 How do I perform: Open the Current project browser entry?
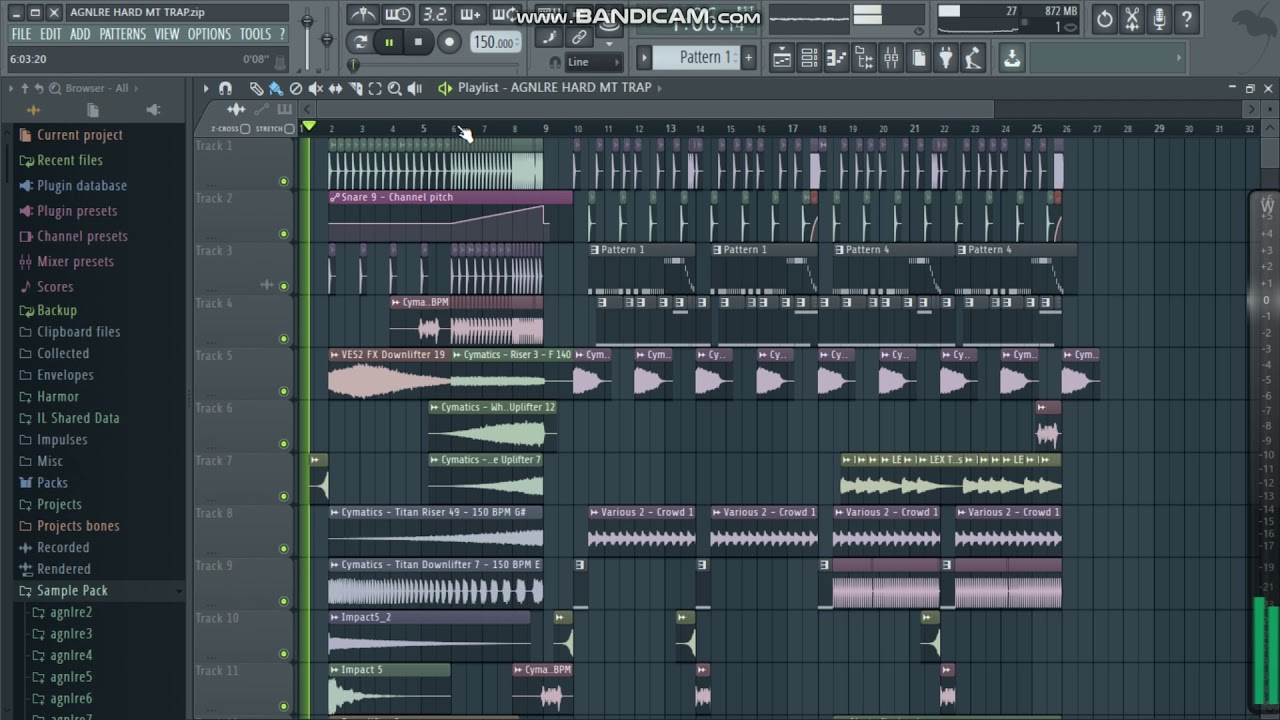click(79, 135)
